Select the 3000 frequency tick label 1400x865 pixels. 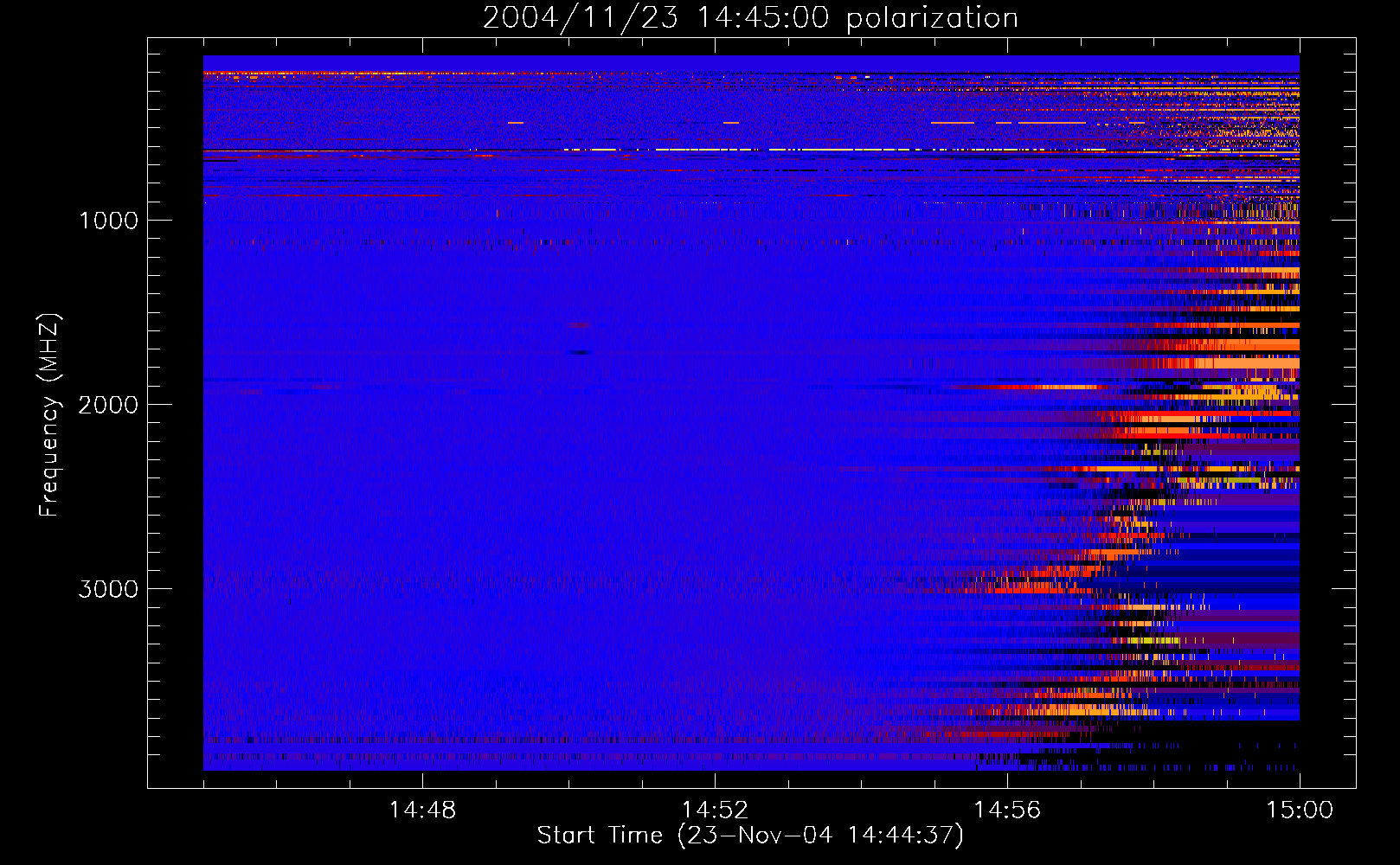(108, 589)
